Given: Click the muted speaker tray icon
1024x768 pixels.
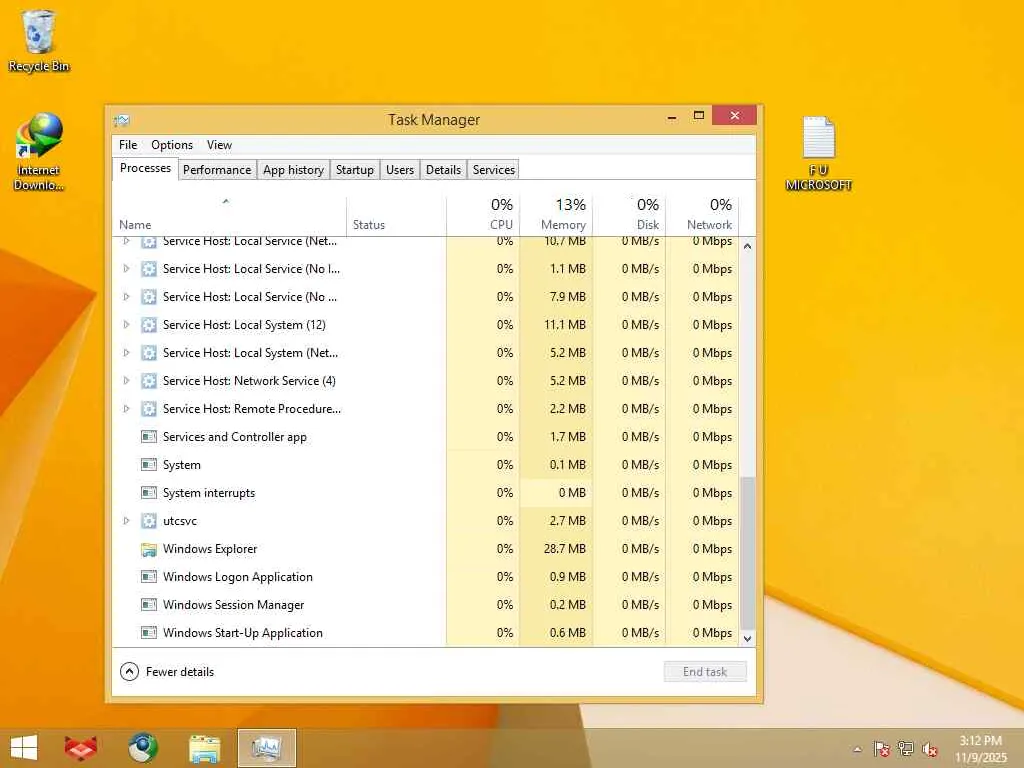Looking at the screenshot, I should point(930,749).
